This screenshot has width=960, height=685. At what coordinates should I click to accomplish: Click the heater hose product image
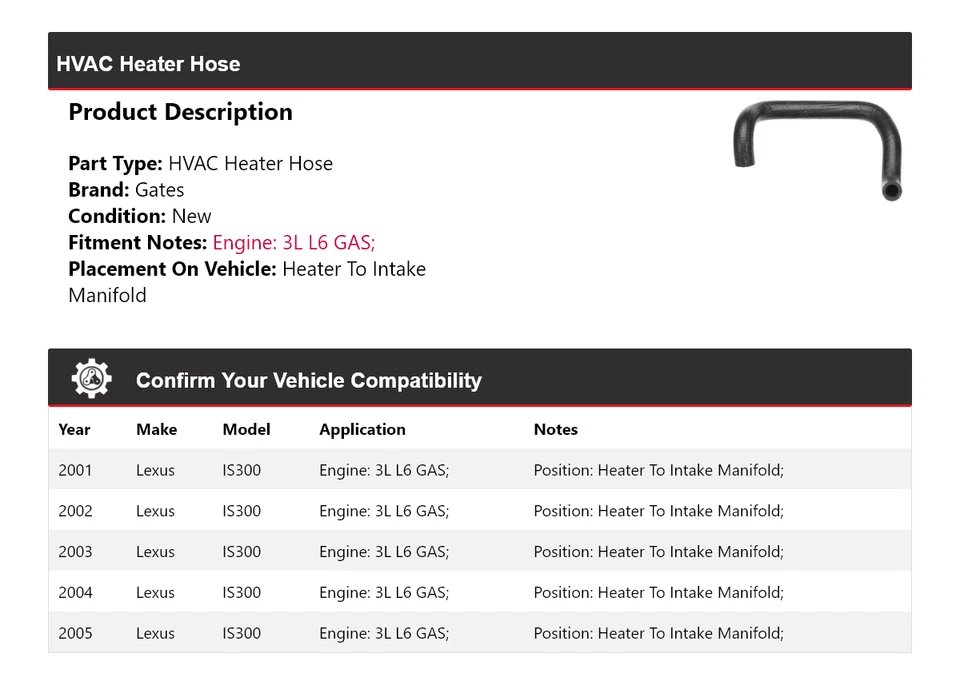click(818, 148)
